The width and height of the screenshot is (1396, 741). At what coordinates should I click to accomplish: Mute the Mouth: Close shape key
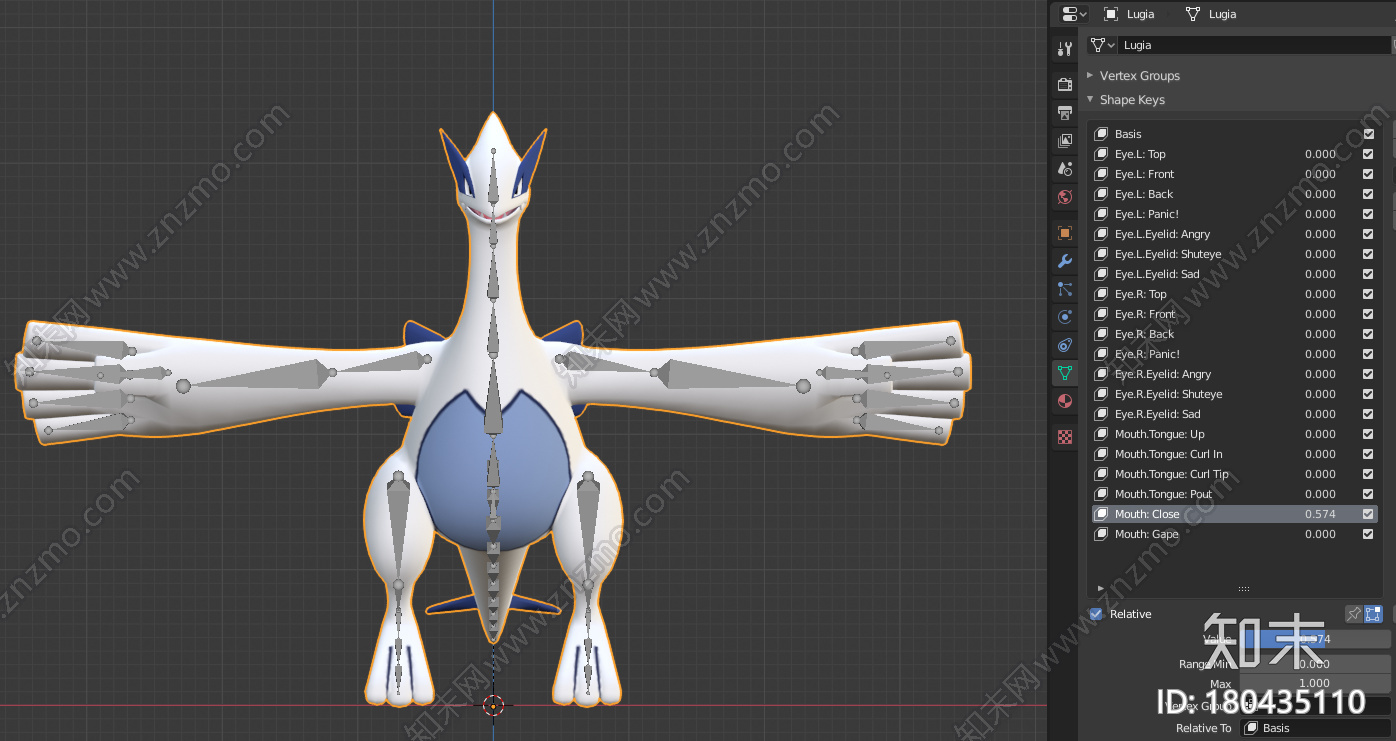pos(1368,514)
